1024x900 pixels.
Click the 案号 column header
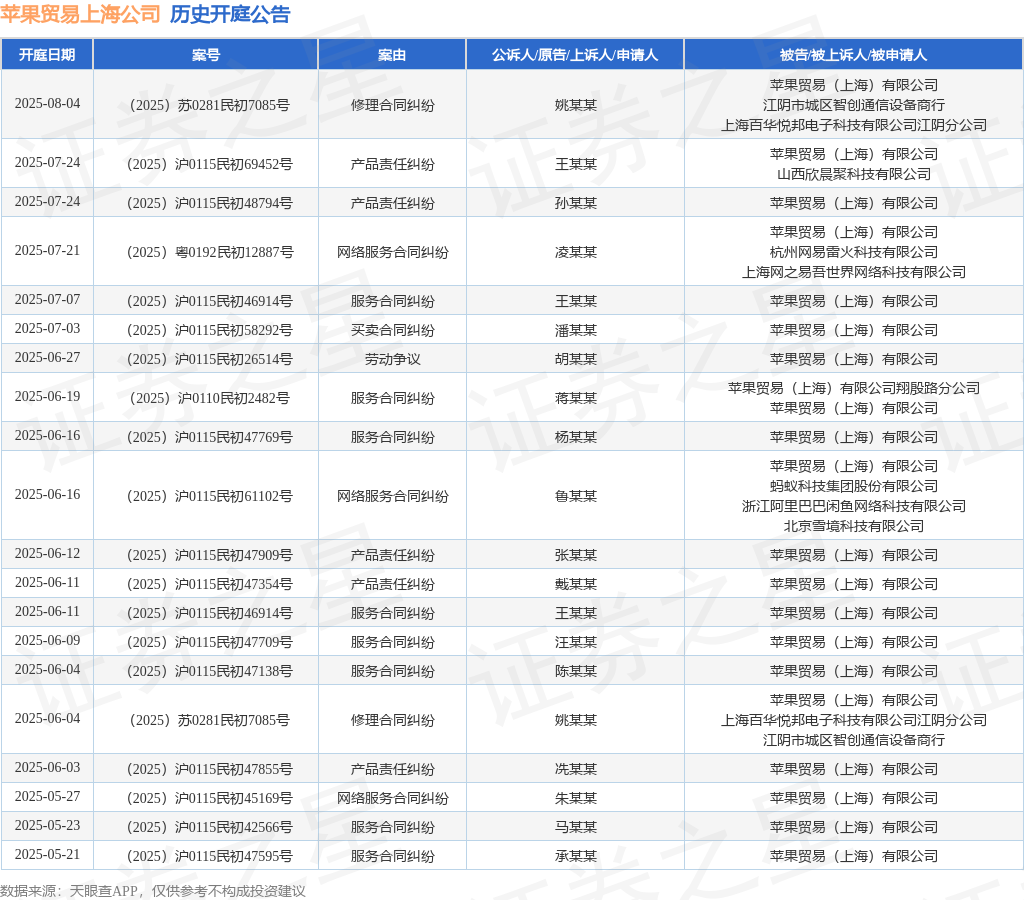[x=206, y=55]
